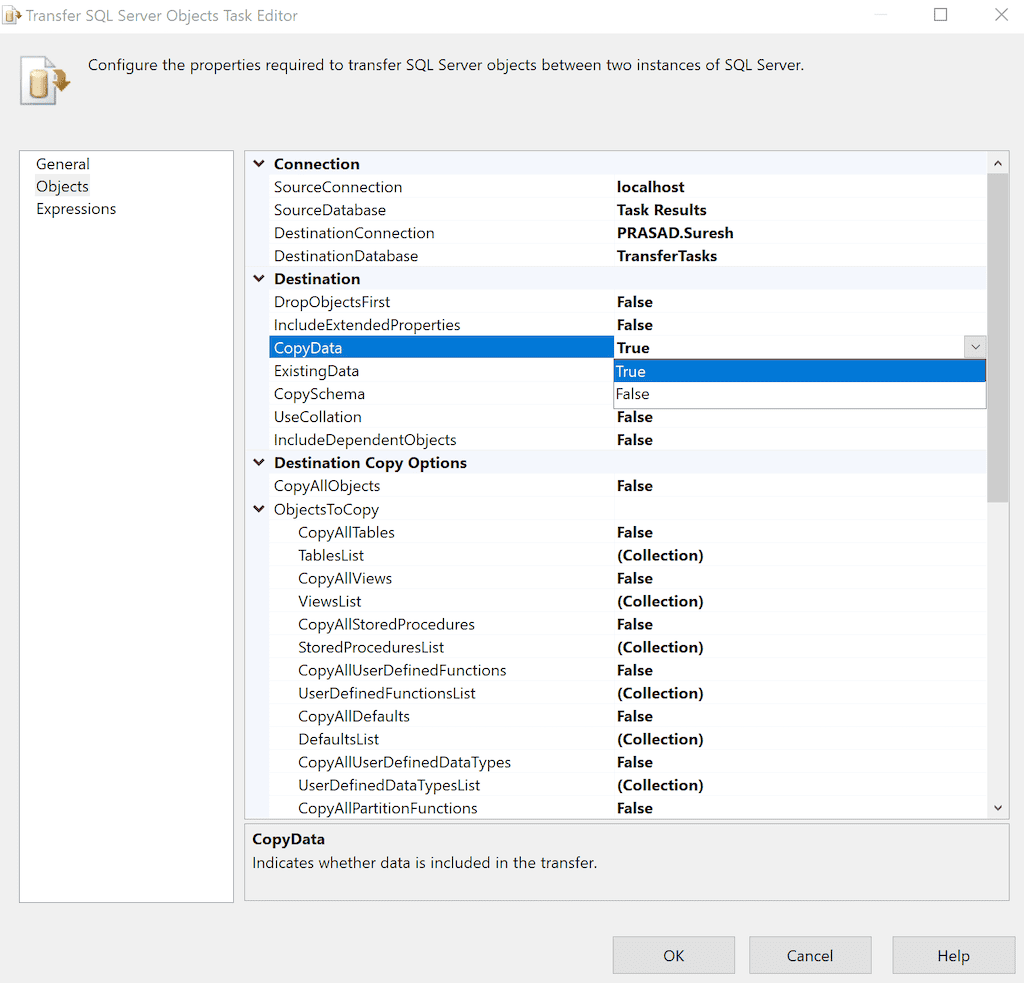Click the scroll down arrow of property grid

998,808
